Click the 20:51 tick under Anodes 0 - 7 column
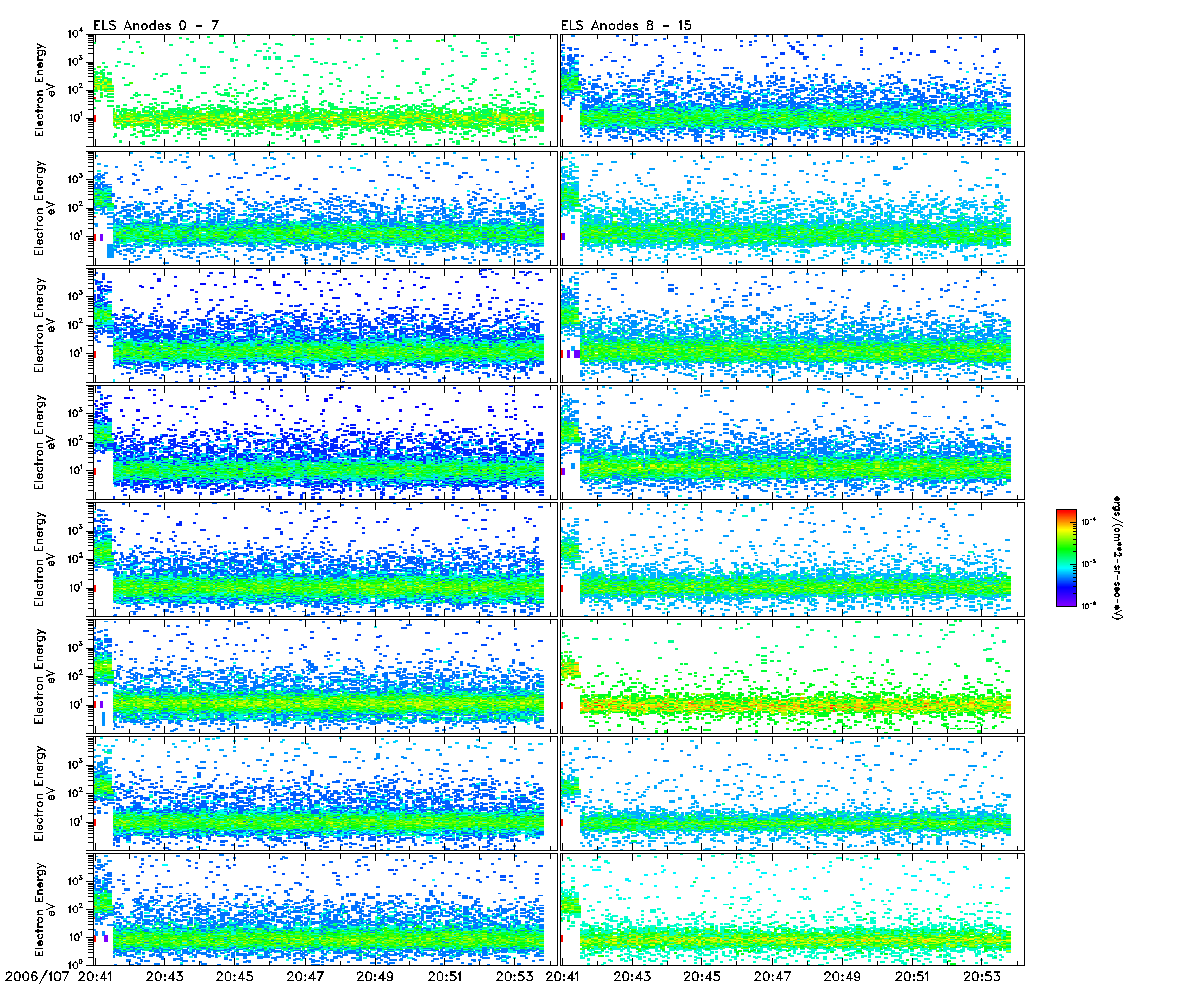1200x1000 pixels. click(x=444, y=978)
